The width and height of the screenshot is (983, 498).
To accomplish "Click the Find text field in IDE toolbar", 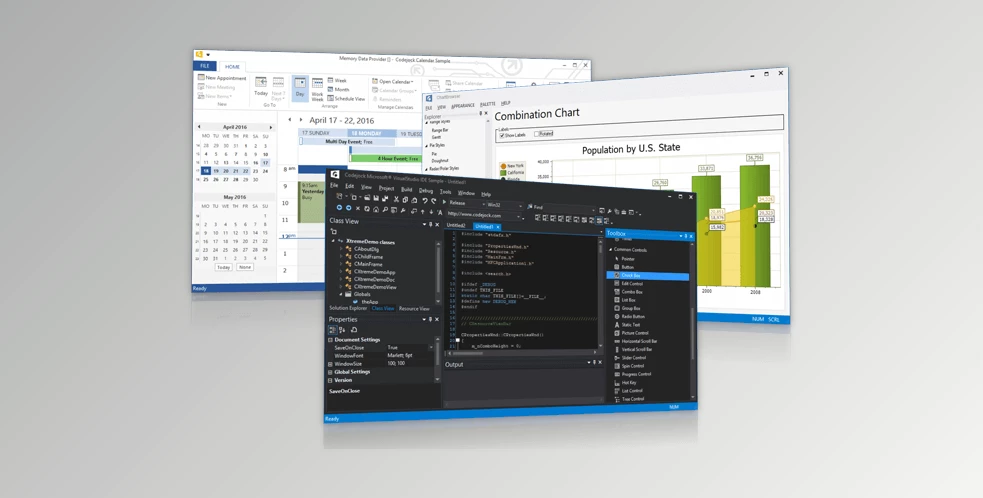I will click(x=570, y=208).
